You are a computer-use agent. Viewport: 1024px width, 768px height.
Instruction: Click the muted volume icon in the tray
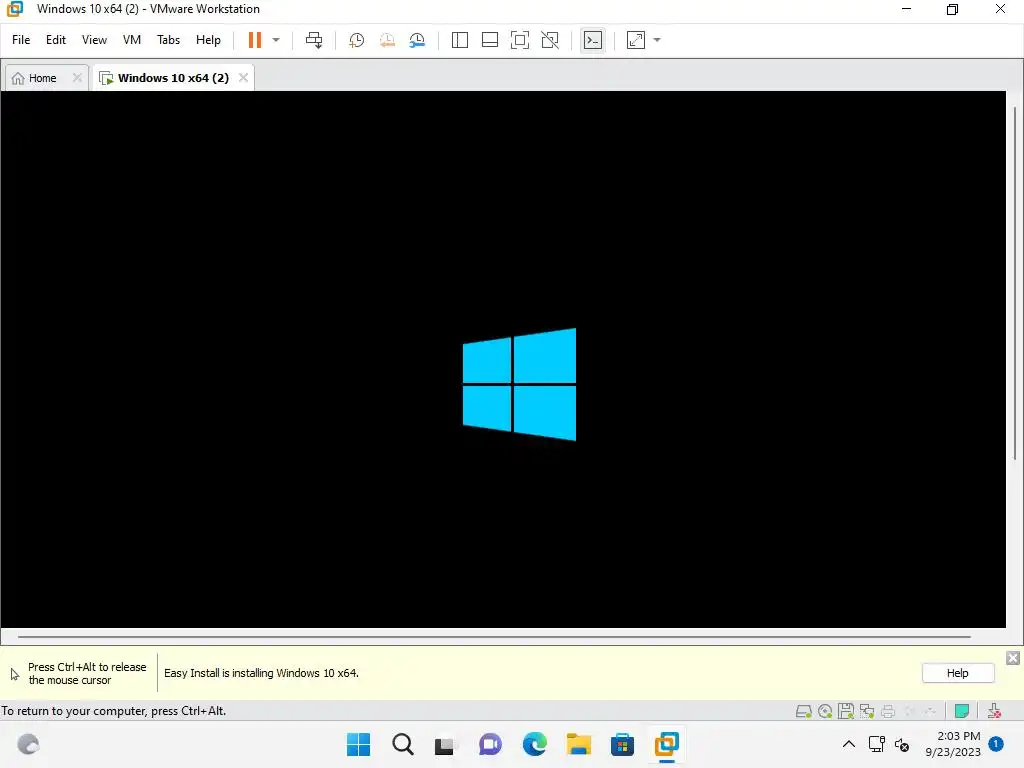[902, 744]
